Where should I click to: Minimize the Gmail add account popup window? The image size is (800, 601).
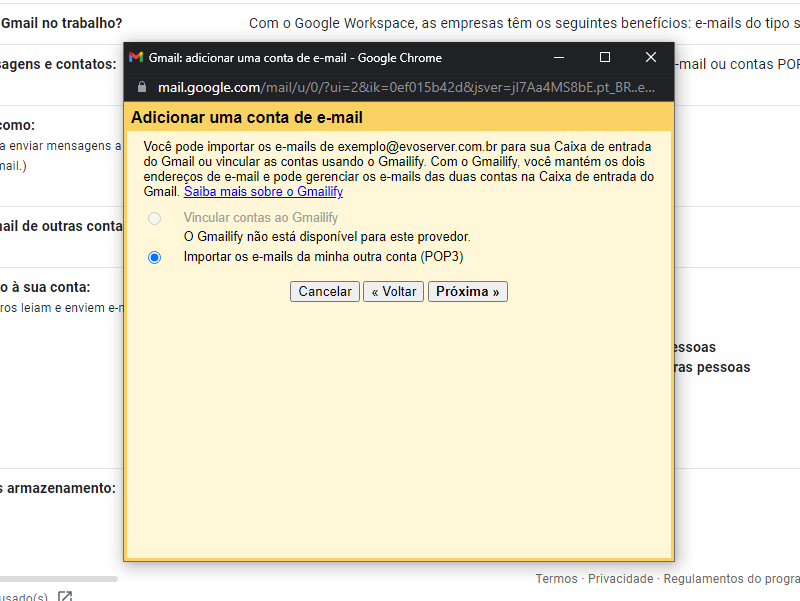click(x=559, y=57)
